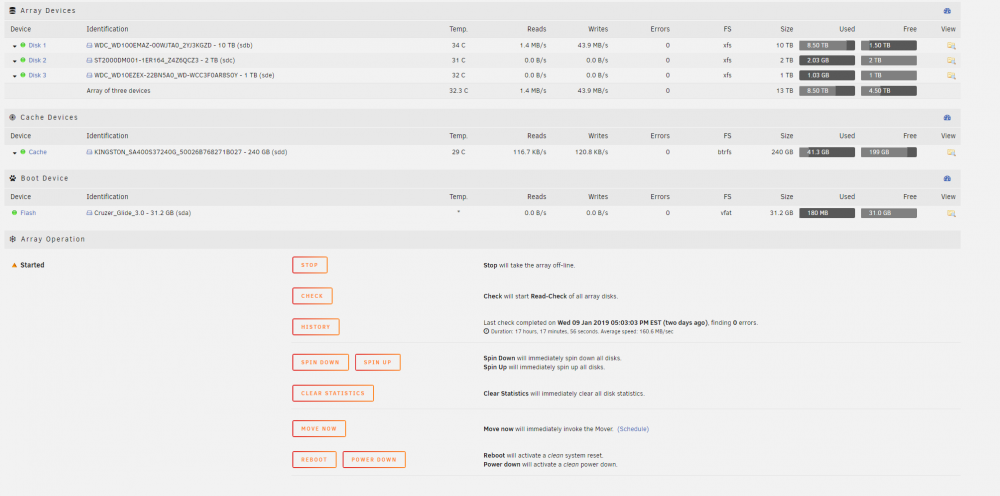Click the Cache Devices section header icon
The height and width of the screenshot is (496, 1000).
(x=13, y=117)
